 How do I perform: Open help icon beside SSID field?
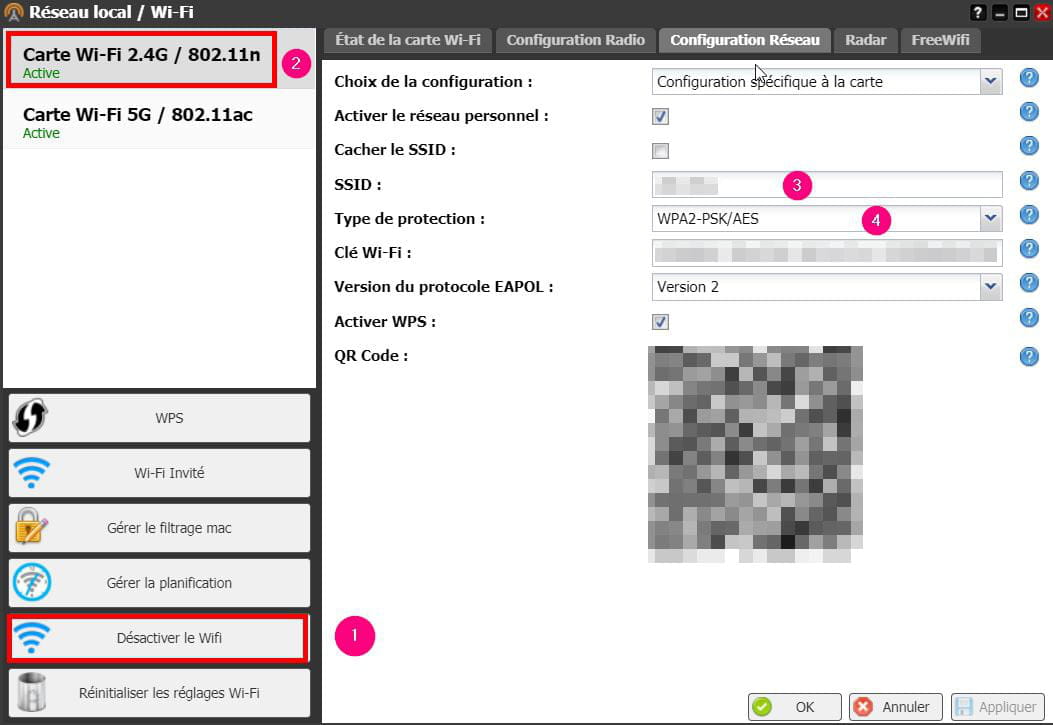click(x=1029, y=180)
